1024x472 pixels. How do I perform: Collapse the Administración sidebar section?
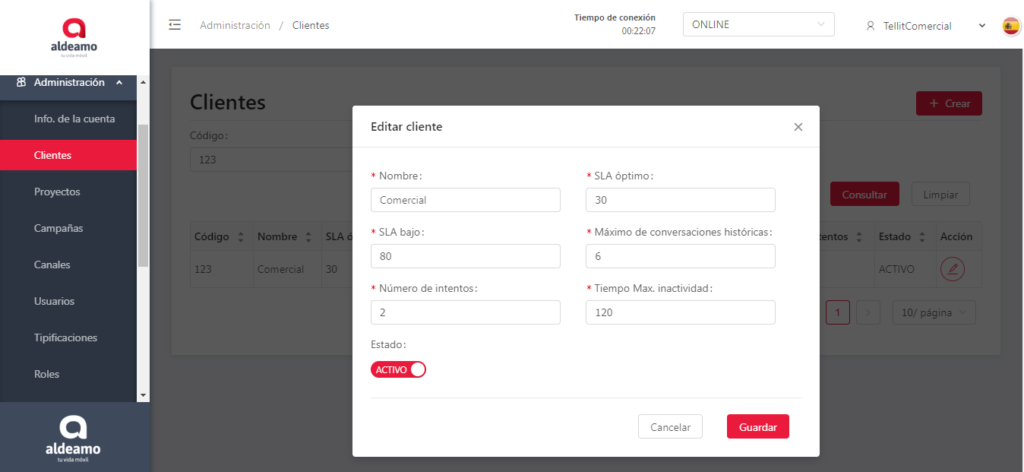click(x=120, y=82)
